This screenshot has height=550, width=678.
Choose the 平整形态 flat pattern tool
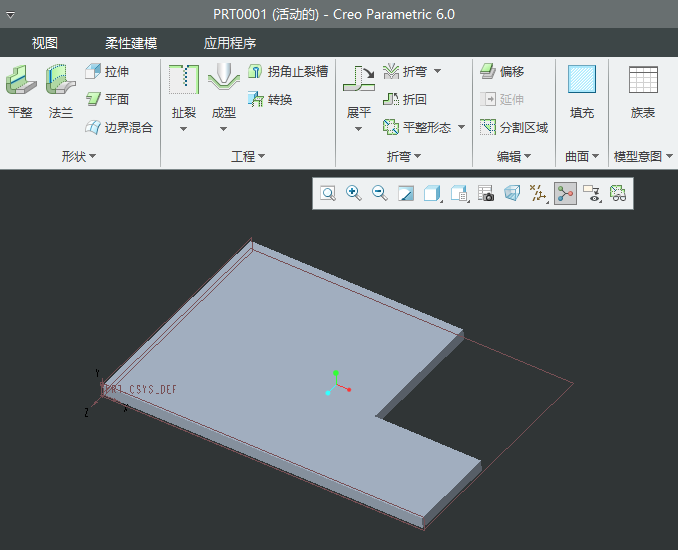point(417,127)
